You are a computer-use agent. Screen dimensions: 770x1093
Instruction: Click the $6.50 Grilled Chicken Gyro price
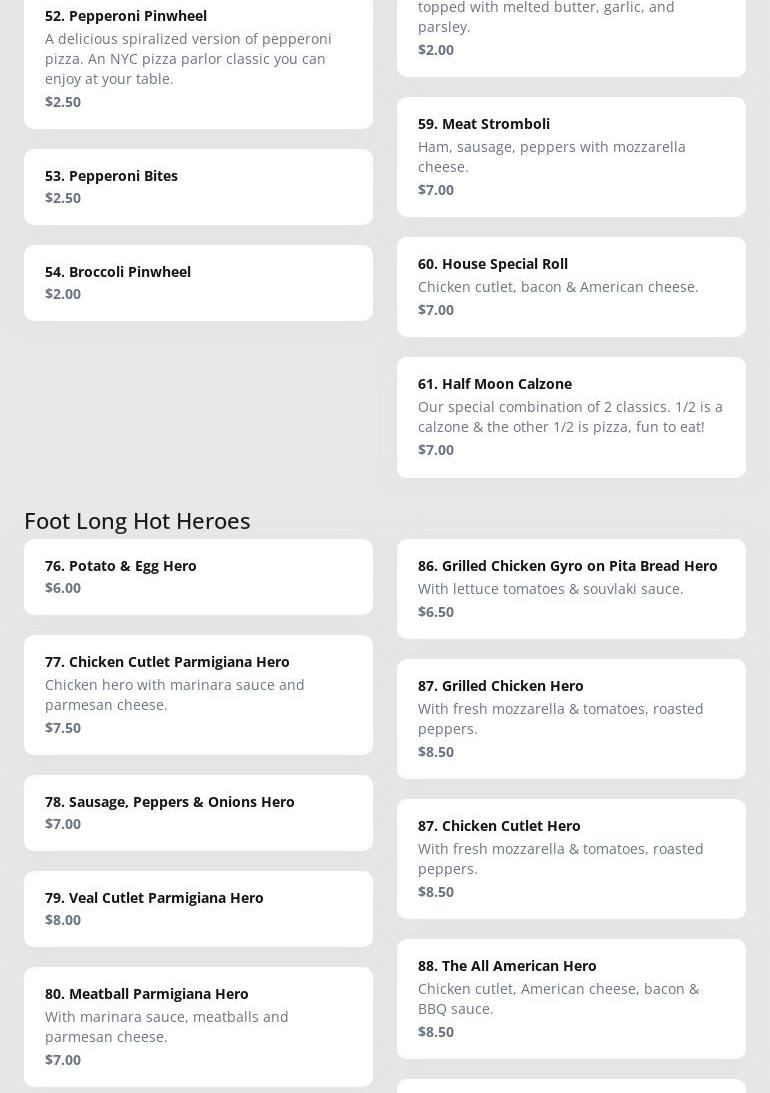(436, 612)
